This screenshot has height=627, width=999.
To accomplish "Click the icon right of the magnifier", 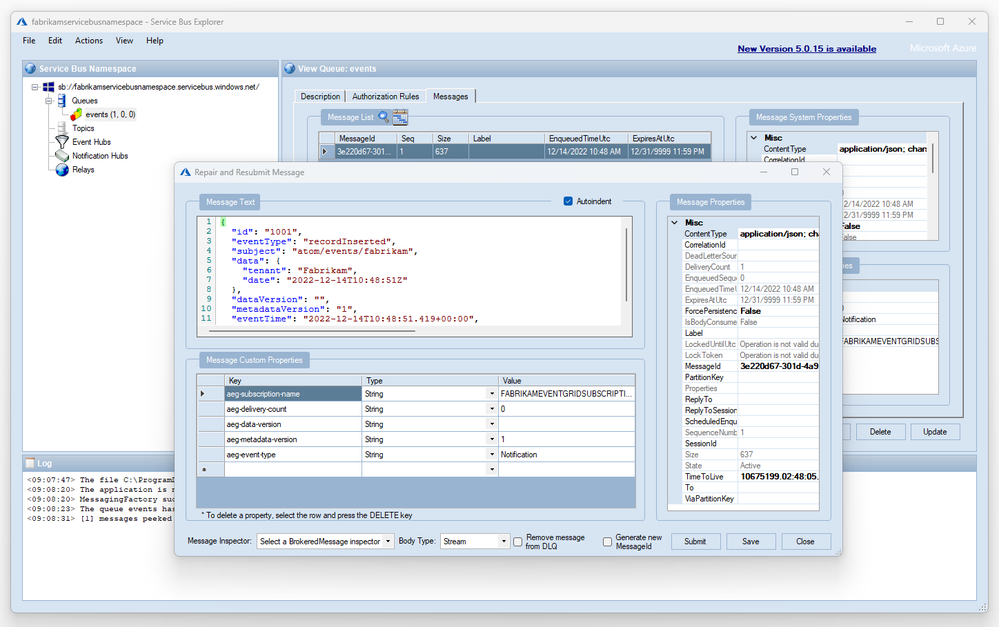I will (399, 117).
